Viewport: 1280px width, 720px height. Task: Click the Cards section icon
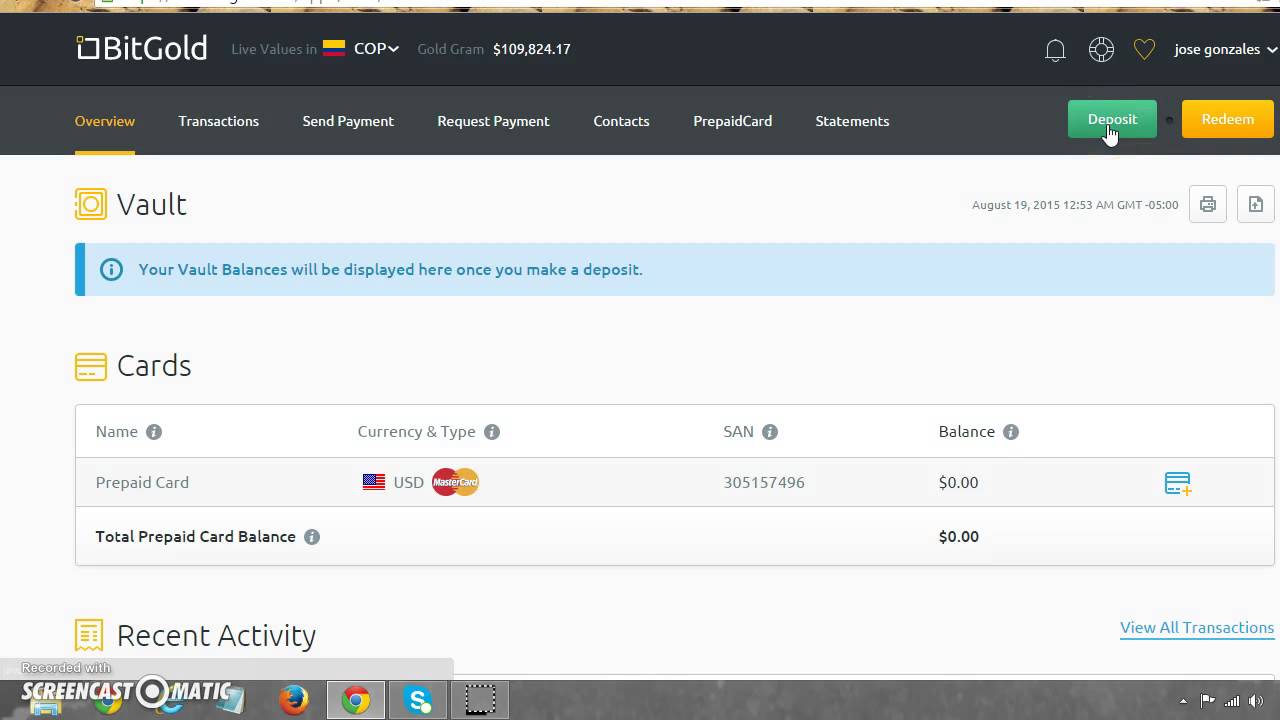coord(90,366)
